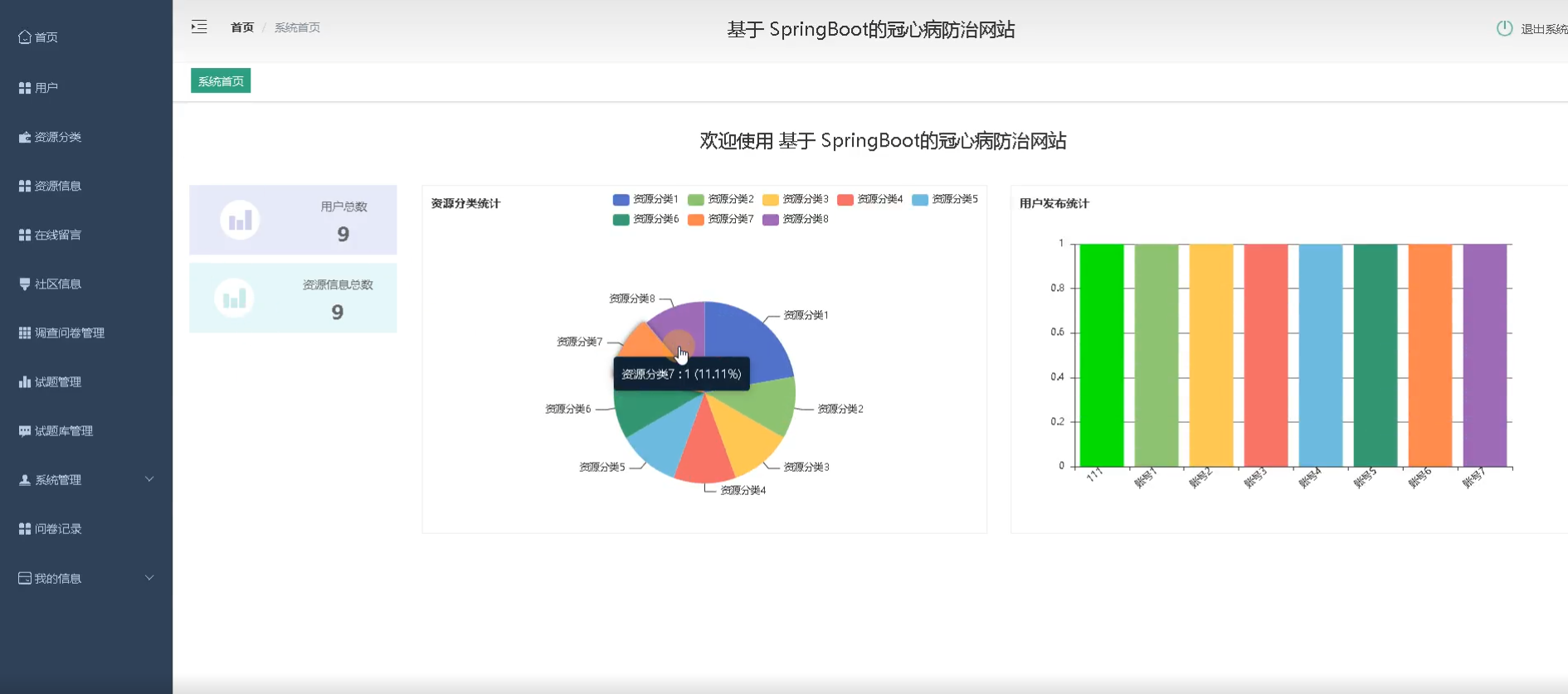Collapse the sidebar with the menu fold icon
This screenshot has height=694, width=1568.
pos(199,27)
